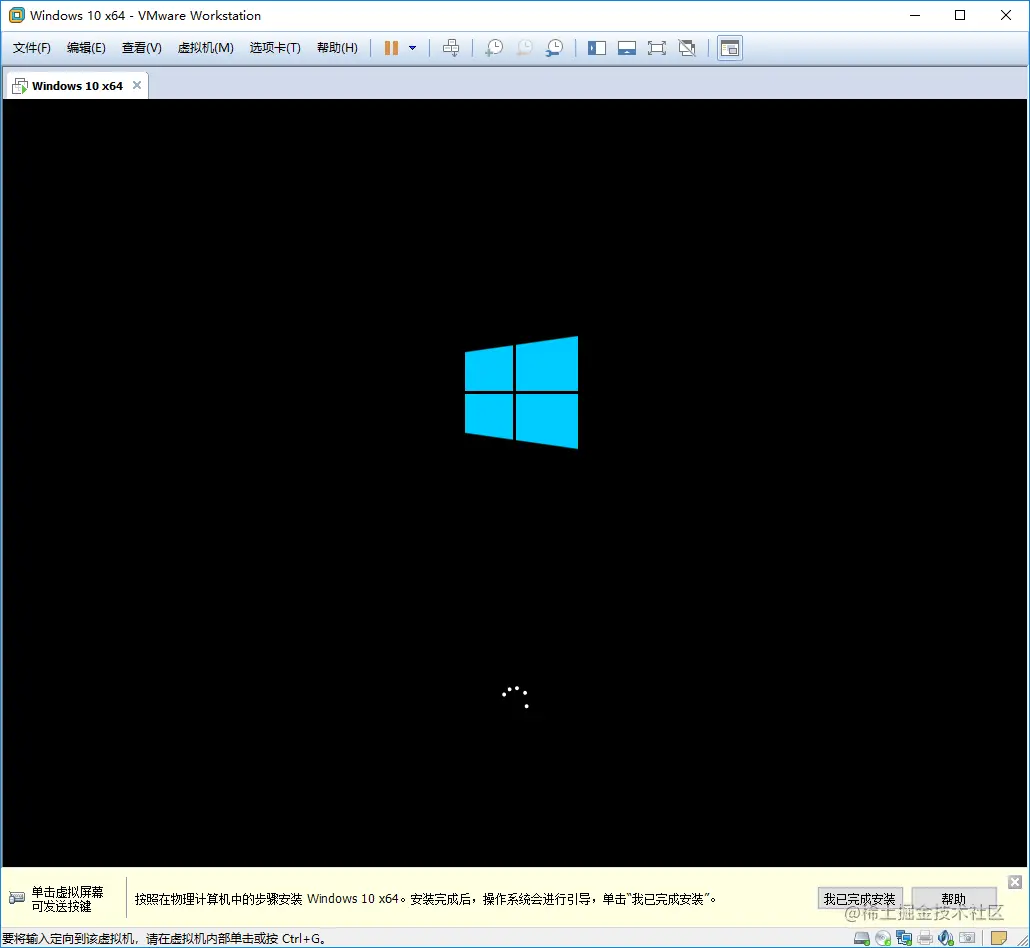Viewport: 1030px width, 948px height.
Task: Pause the running virtual machine
Action: (x=392, y=48)
